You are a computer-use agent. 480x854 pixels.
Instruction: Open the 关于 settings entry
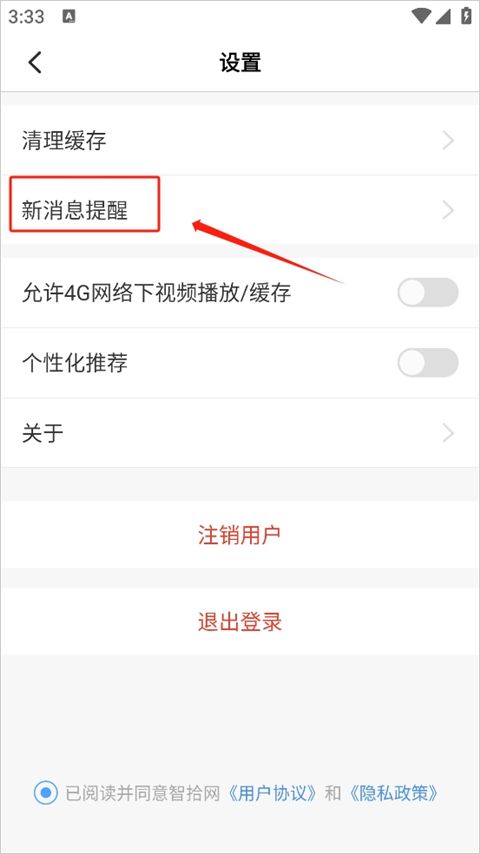pos(240,433)
